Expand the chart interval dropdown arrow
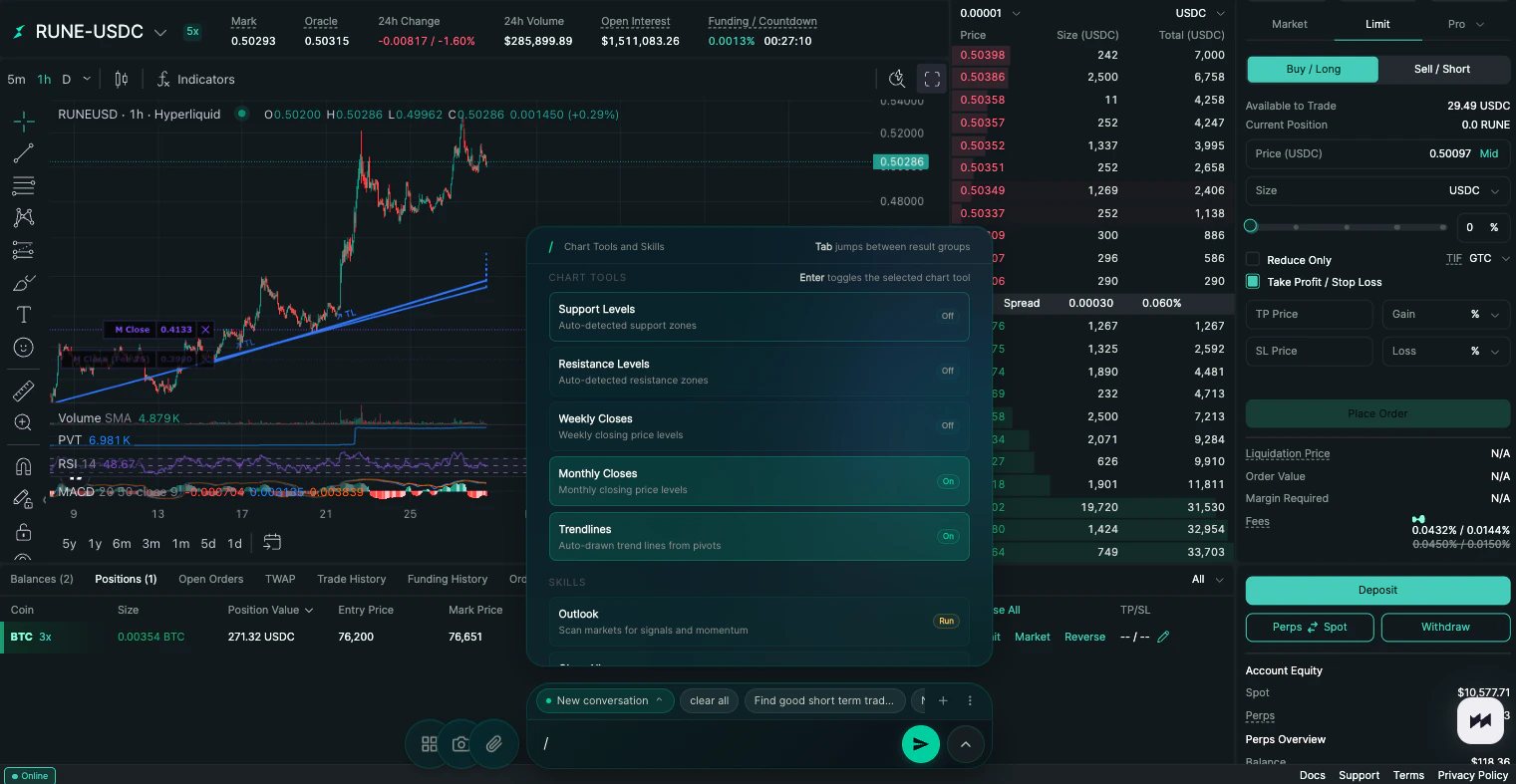 [x=87, y=79]
